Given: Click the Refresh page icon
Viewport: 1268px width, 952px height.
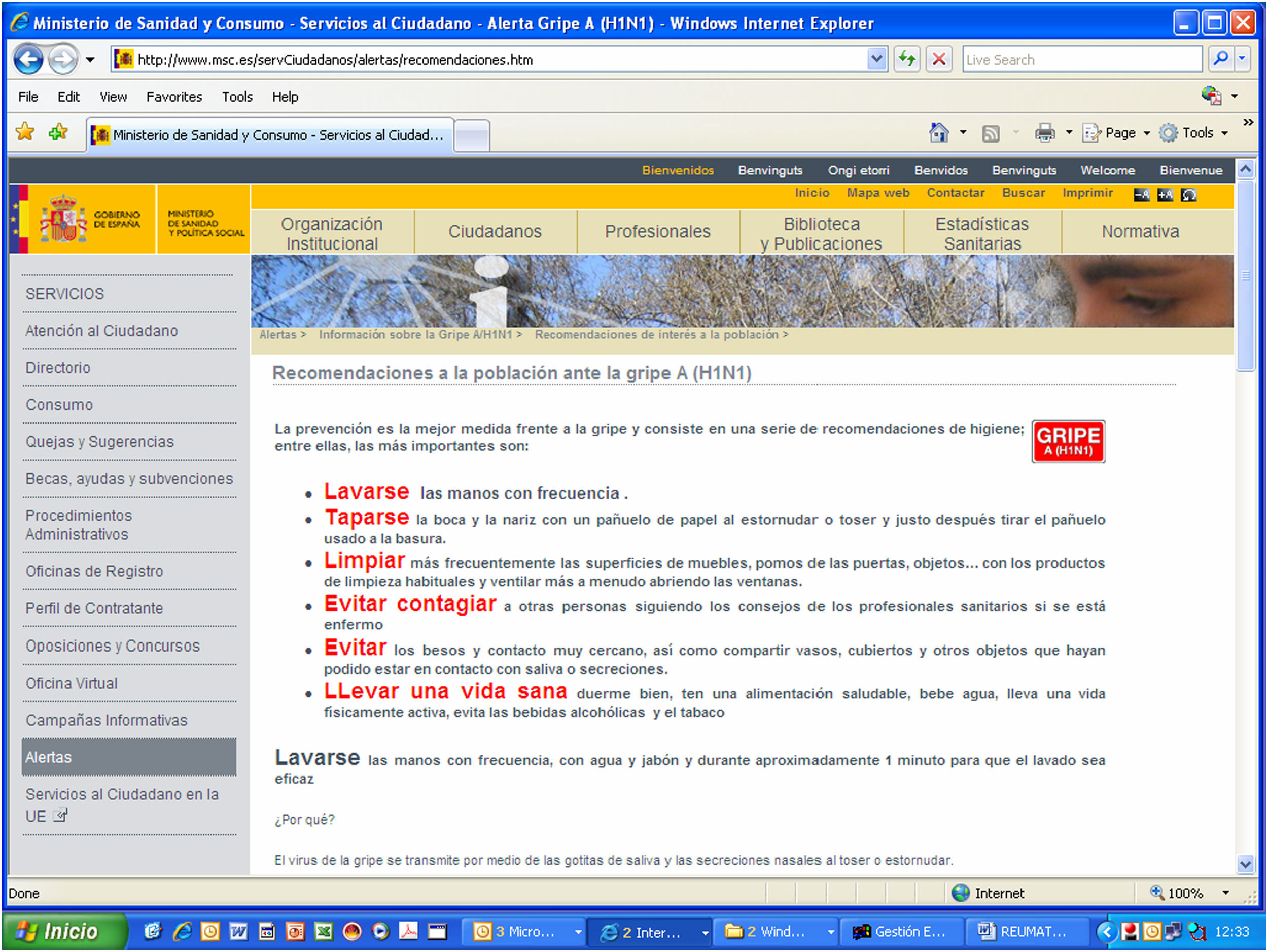Looking at the screenshot, I should point(907,59).
